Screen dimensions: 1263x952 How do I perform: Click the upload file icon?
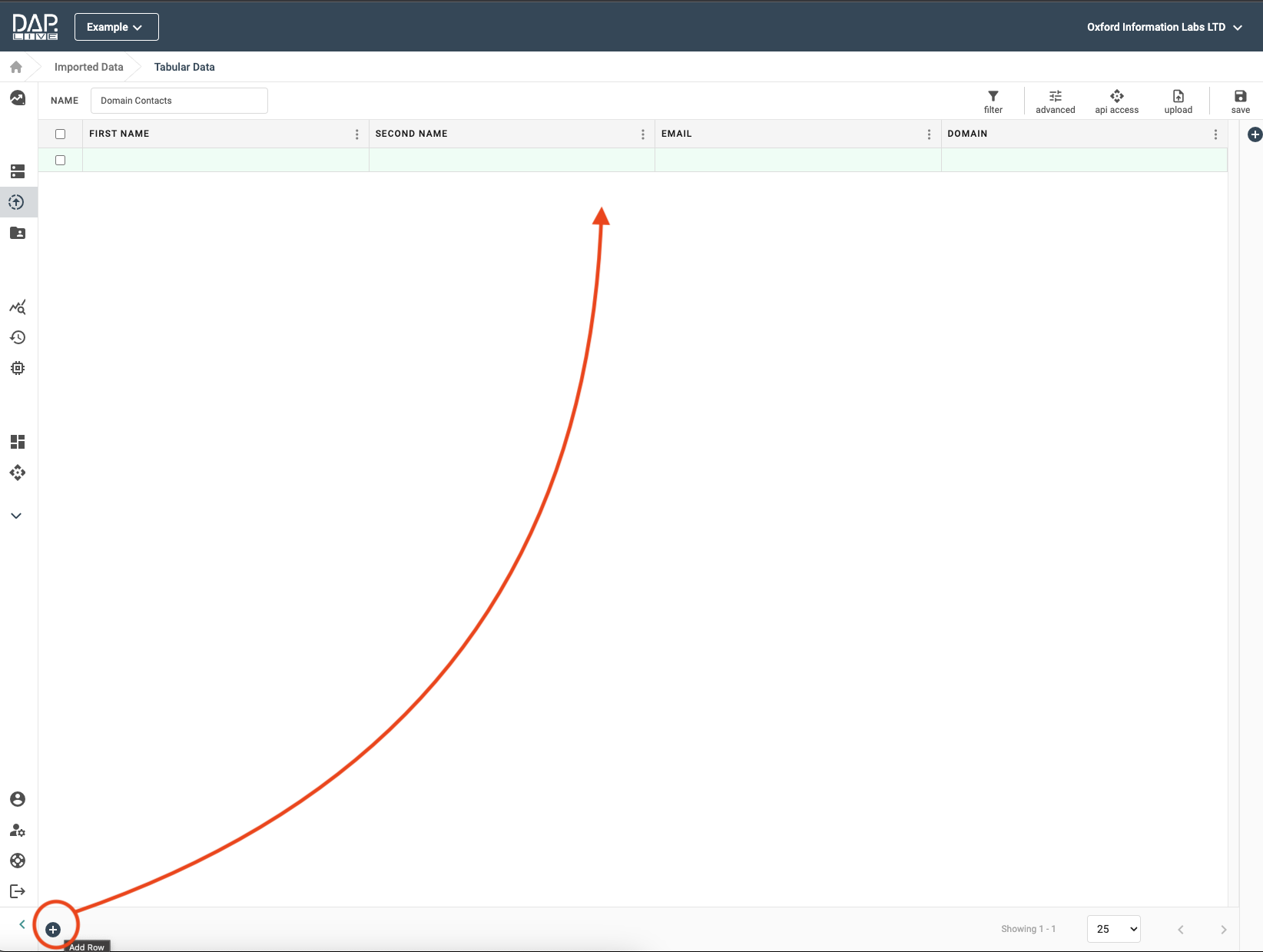click(x=1178, y=97)
